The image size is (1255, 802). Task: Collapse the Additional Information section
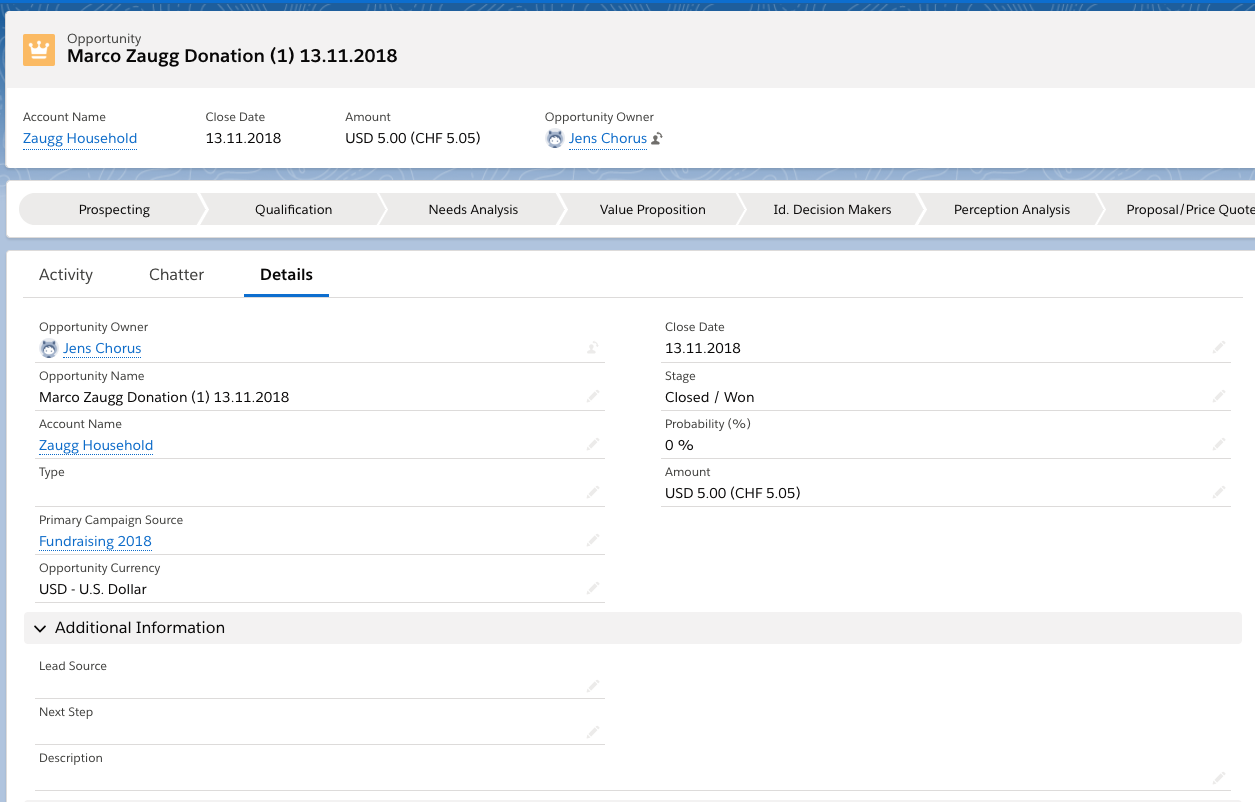pyautogui.click(x=39, y=628)
